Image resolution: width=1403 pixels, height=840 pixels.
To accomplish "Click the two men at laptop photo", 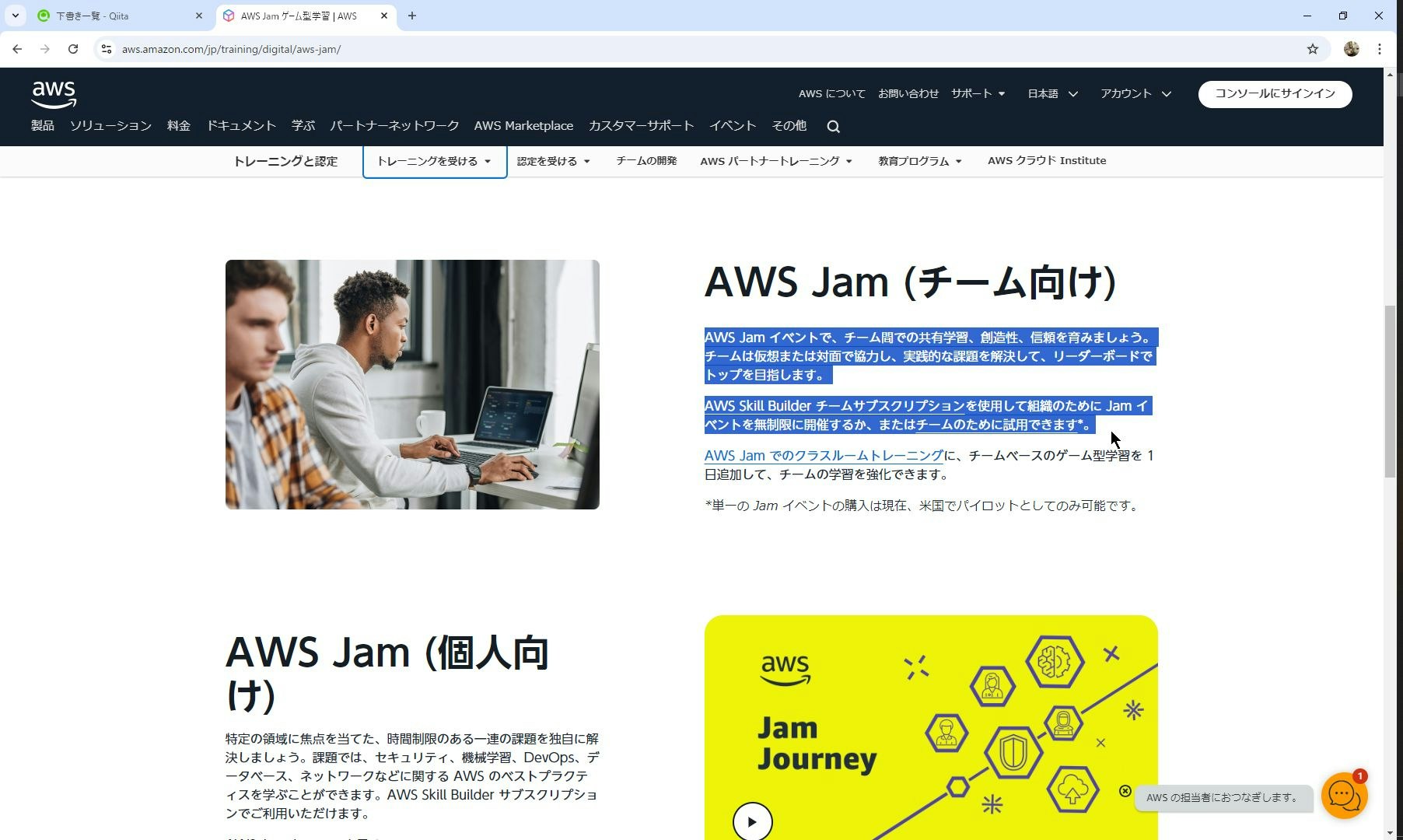I will click(412, 385).
